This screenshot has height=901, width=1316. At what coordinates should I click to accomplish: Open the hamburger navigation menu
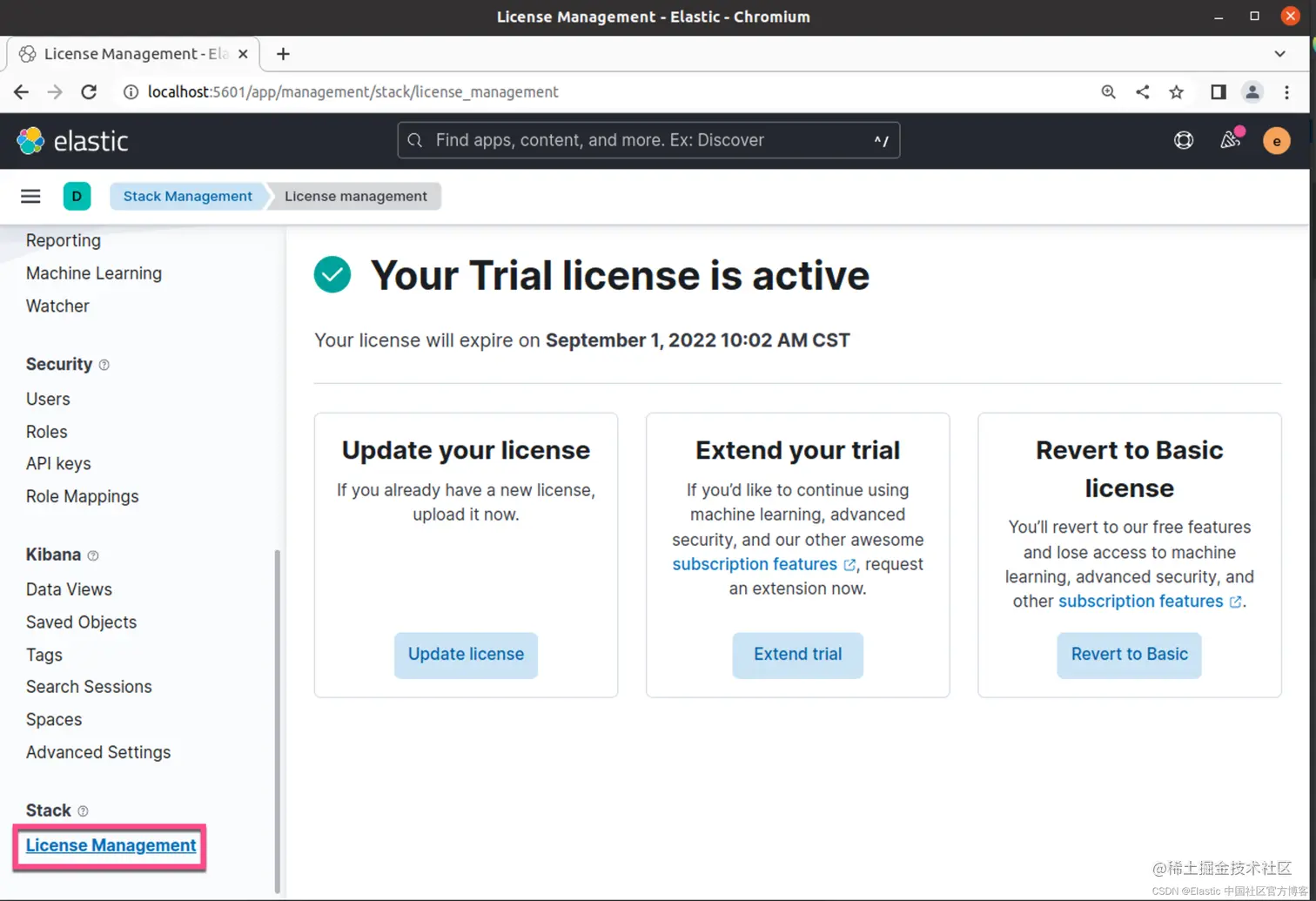coord(30,196)
